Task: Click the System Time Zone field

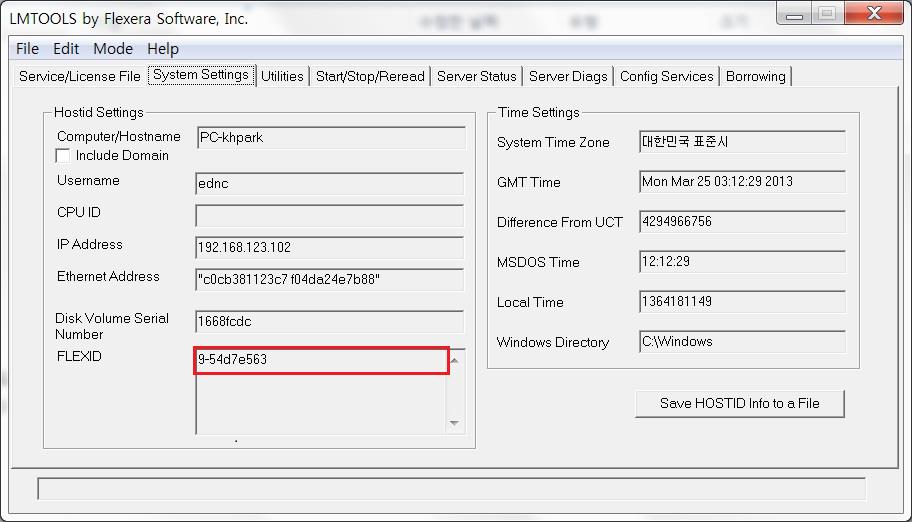Action: point(742,142)
